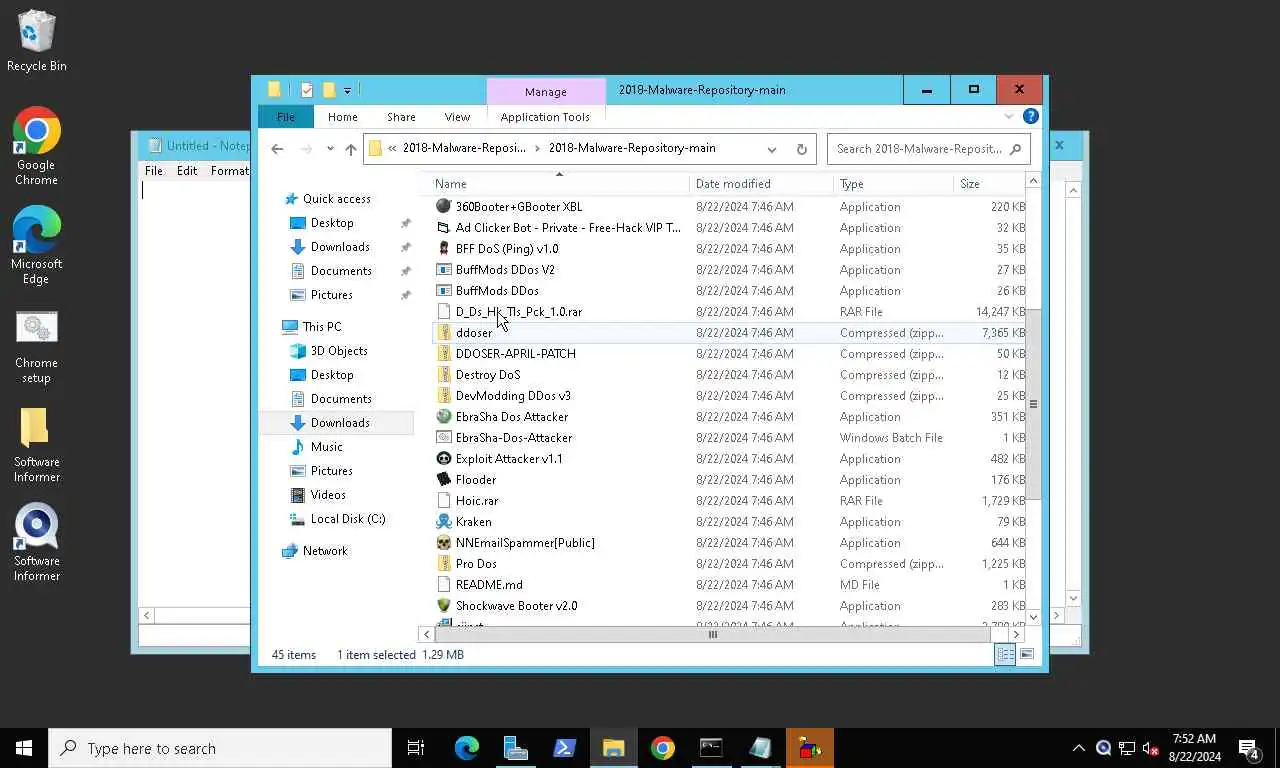Open the Home ribbon tab
This screenshot has width=1280, height=768.
(x=342, y=116)
